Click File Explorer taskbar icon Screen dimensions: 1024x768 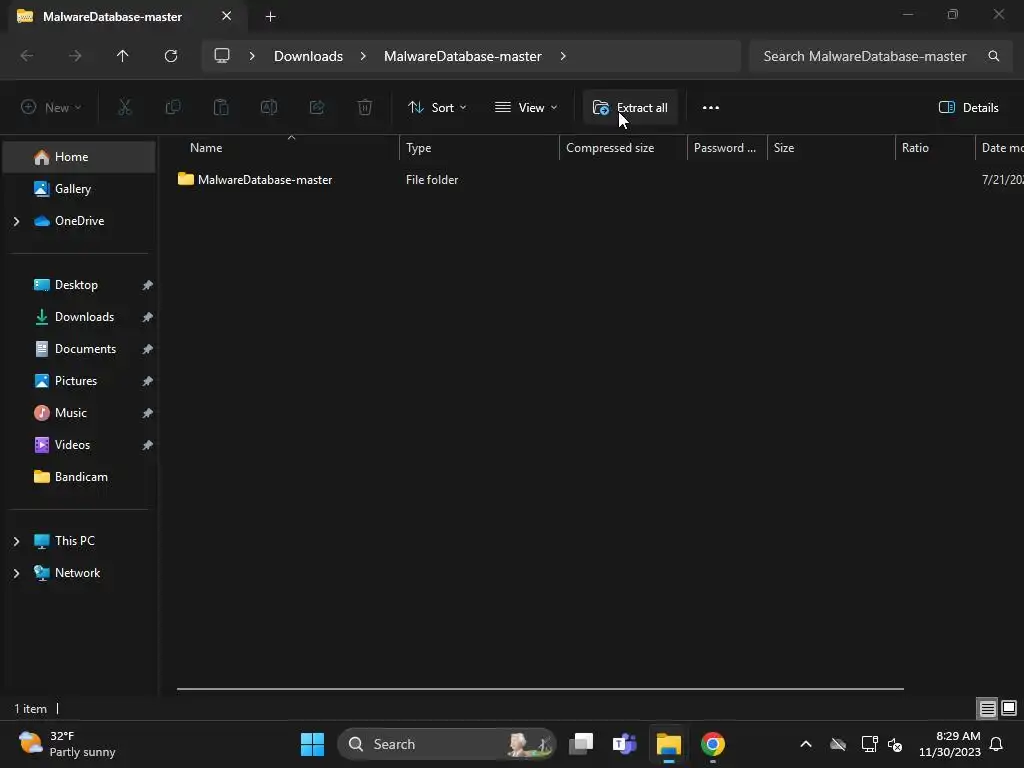(x=669, y=744)
